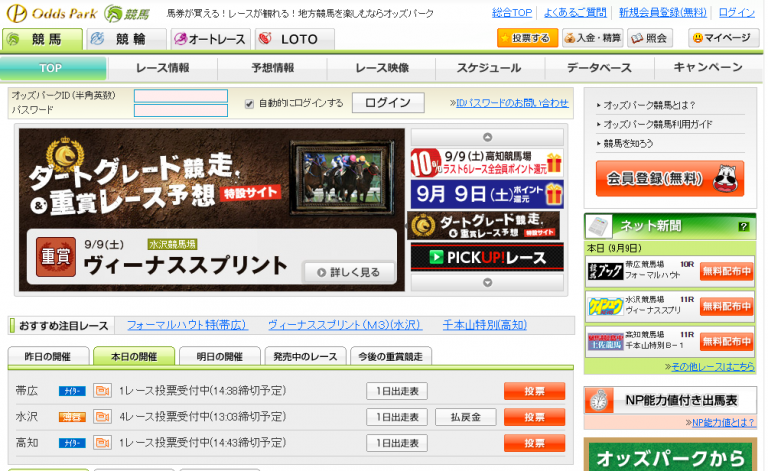Screen dimensions: 768x471
Task: Click 詳しく見る on the main banner
Action: [349, 272]
